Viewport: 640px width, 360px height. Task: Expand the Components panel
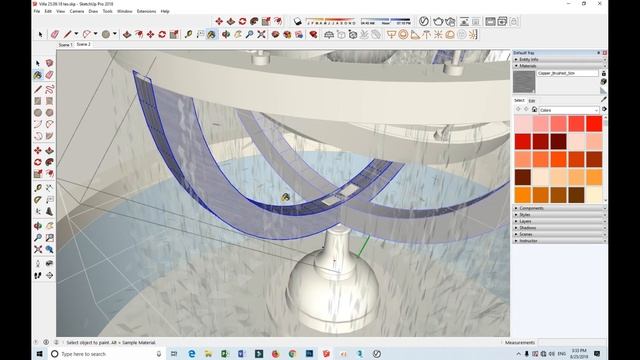[559, 208]
